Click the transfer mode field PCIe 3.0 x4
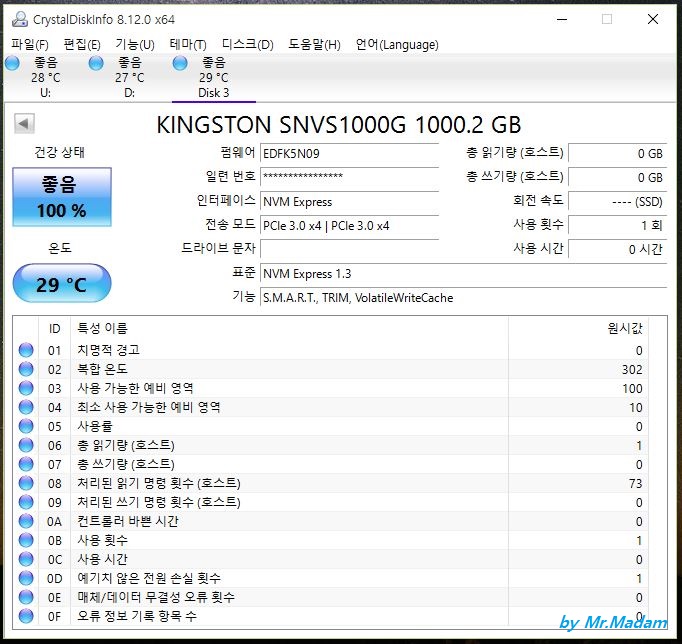 (x=349, y=226)
